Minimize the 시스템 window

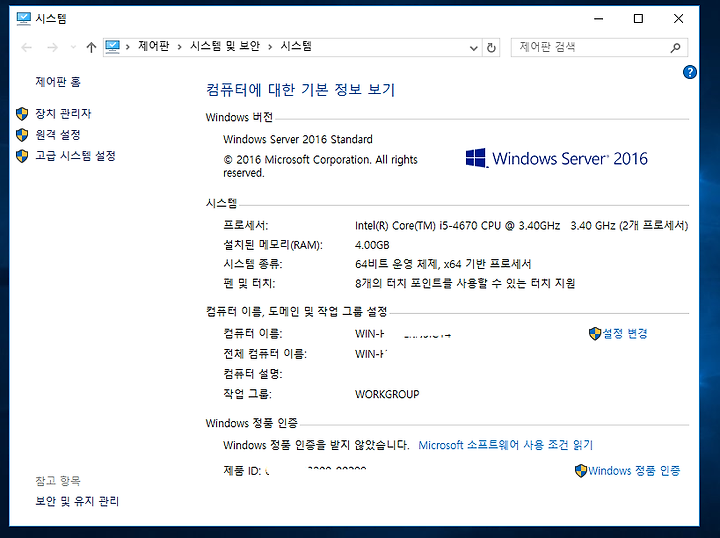[x=598, y=18]
